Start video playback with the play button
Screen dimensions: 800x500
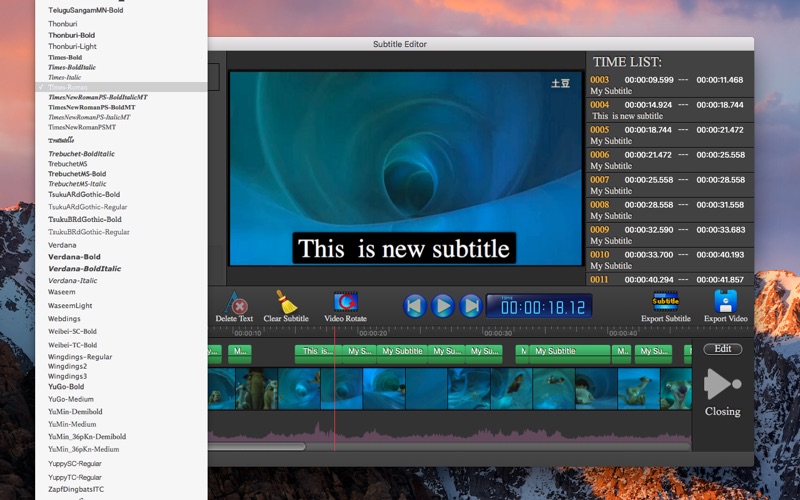(443, 306)
